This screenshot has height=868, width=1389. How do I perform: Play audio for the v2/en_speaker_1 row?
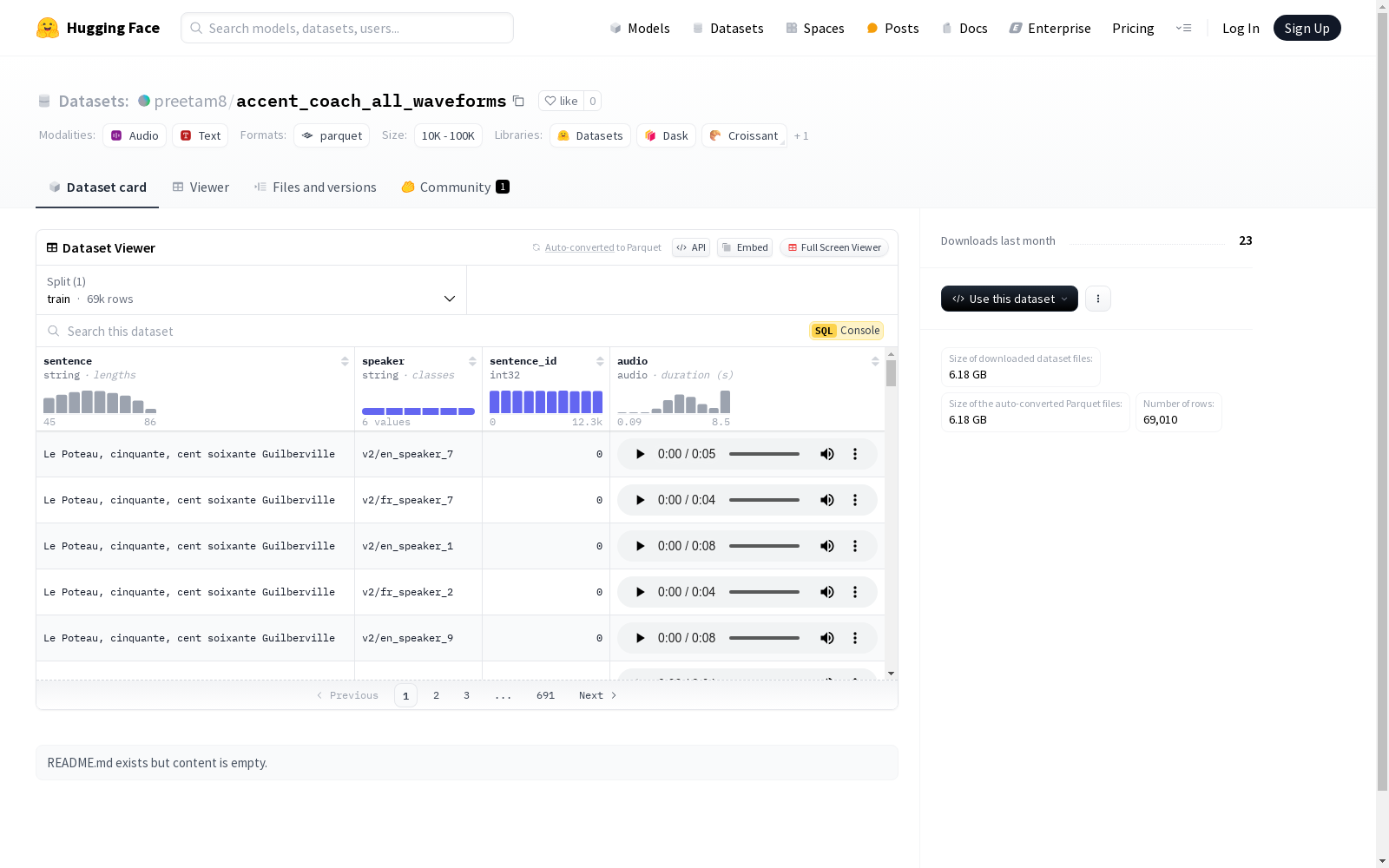(640, 546)
